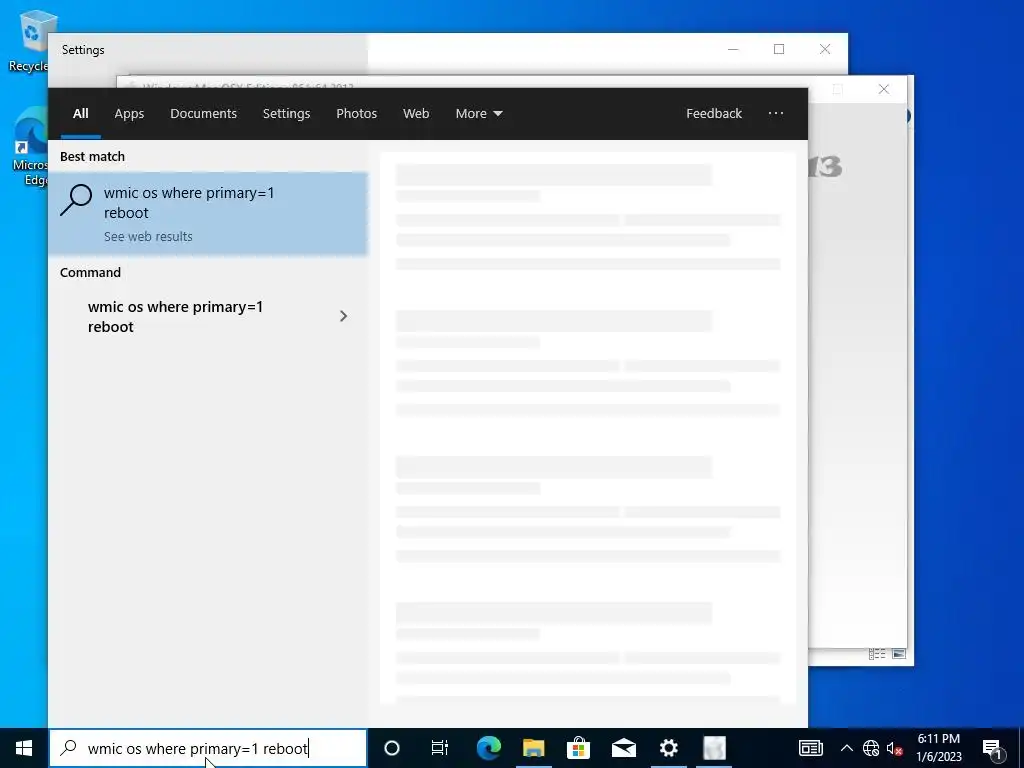Screen dimensions: 1024x768
Task: Switch to the last running app icon in the taskbar
Action: [x=714, y=748]
